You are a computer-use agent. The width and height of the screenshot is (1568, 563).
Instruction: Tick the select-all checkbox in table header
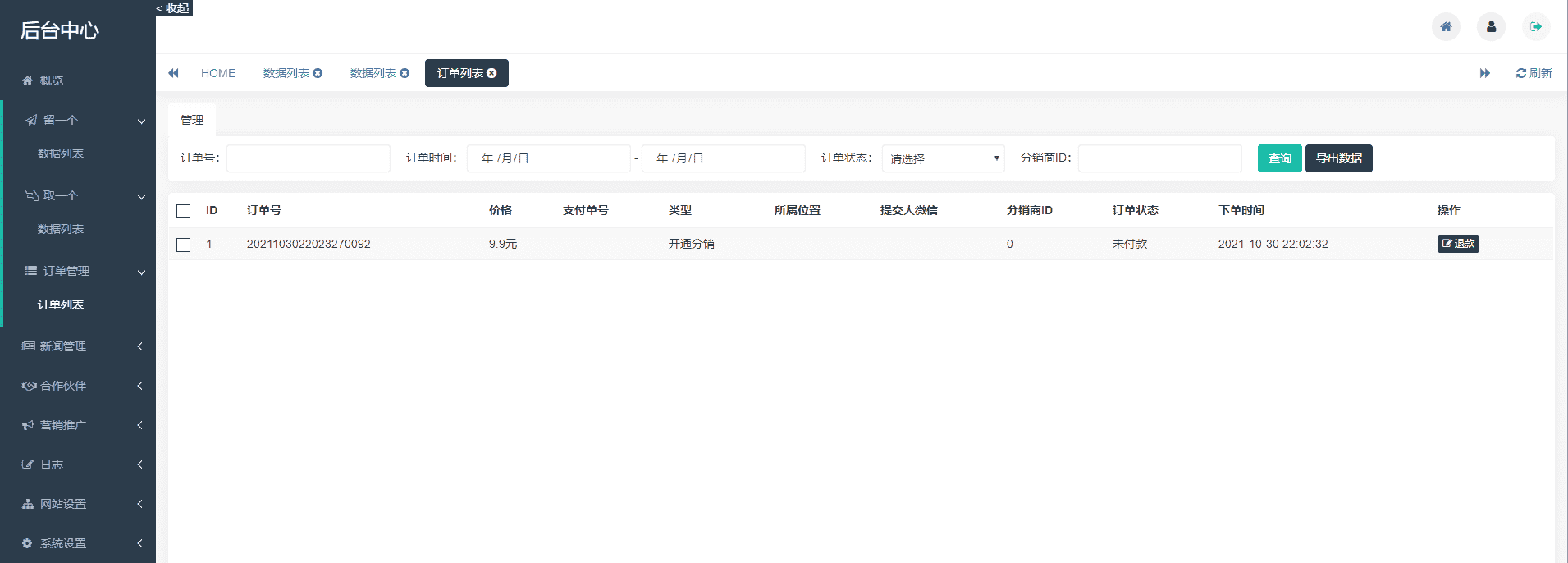click(x=184, y=211)
